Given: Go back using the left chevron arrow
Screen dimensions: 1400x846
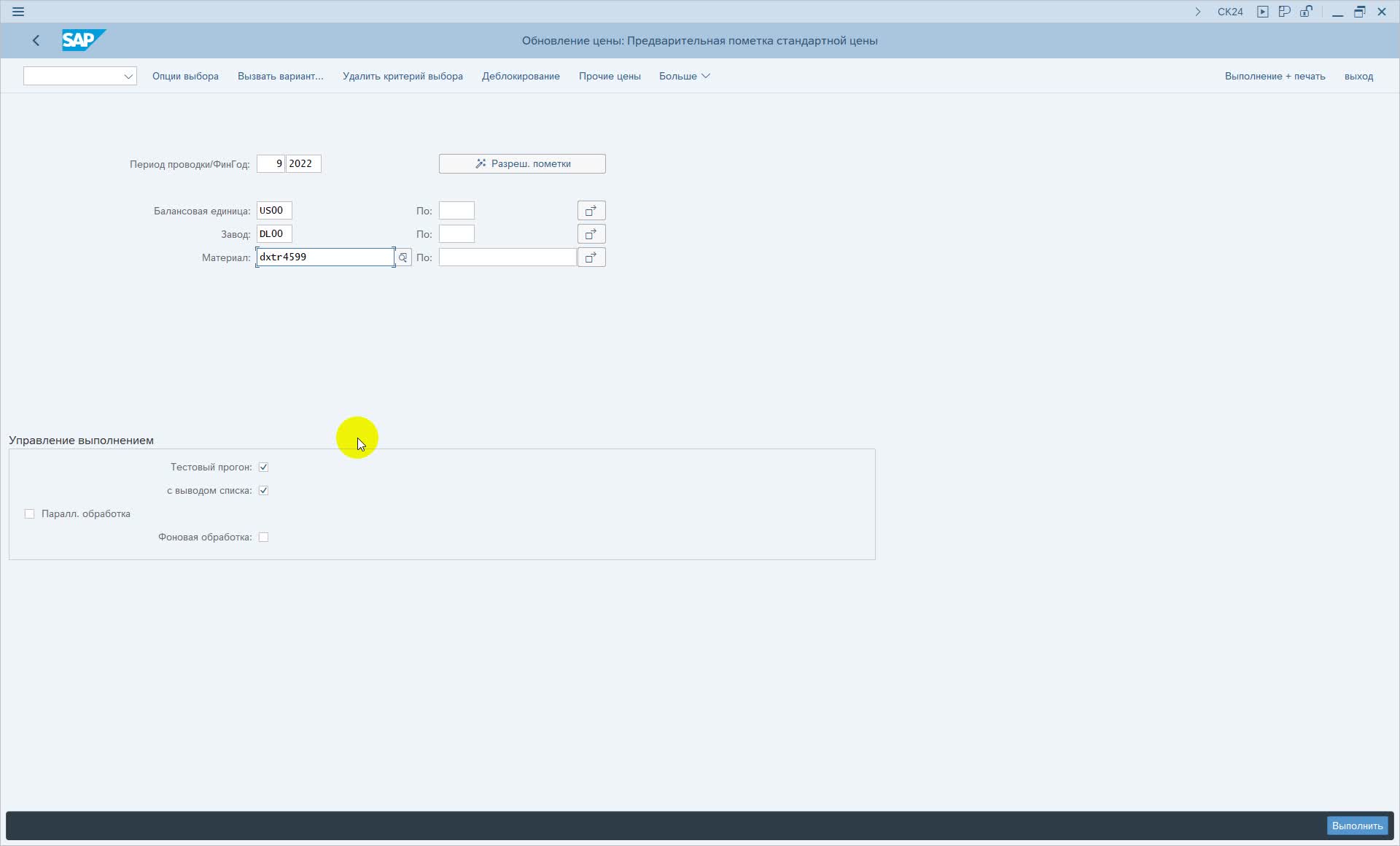Looking at the screenshot, I should [x=36, y=41].
